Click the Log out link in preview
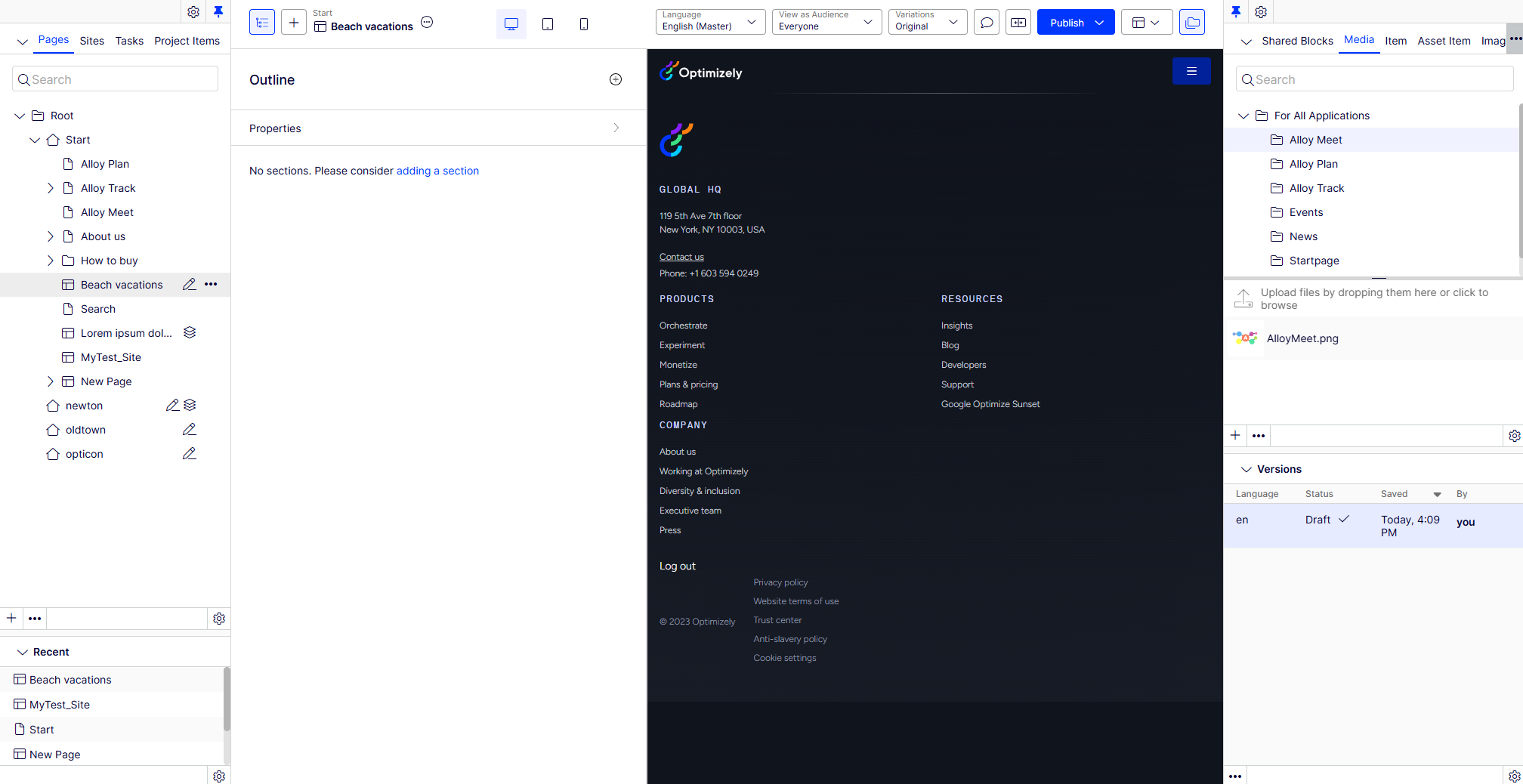Viewport: 1523px width, 784px height. pos(678,566)
